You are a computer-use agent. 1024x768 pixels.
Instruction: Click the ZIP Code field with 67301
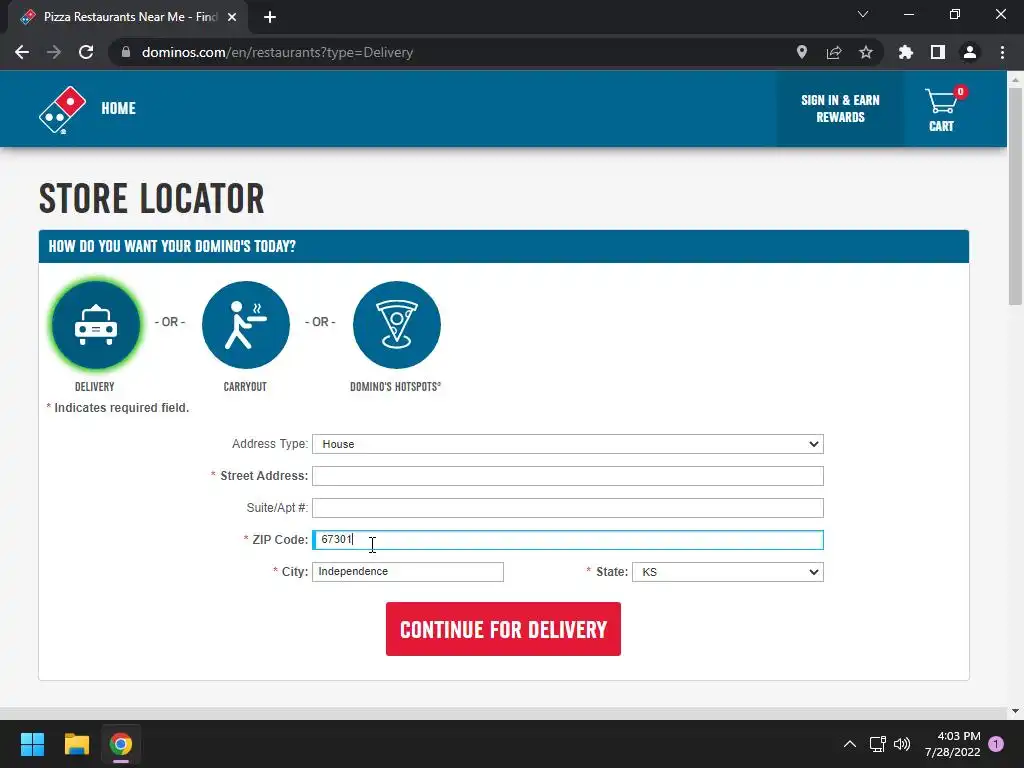[x=568, y=540]
